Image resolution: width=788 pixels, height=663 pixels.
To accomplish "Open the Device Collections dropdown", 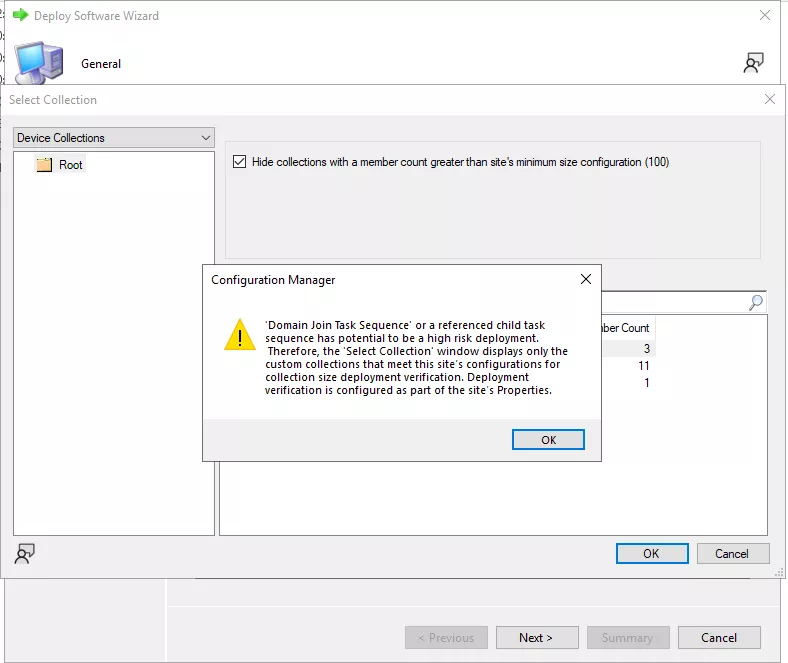I will [114, 138].
